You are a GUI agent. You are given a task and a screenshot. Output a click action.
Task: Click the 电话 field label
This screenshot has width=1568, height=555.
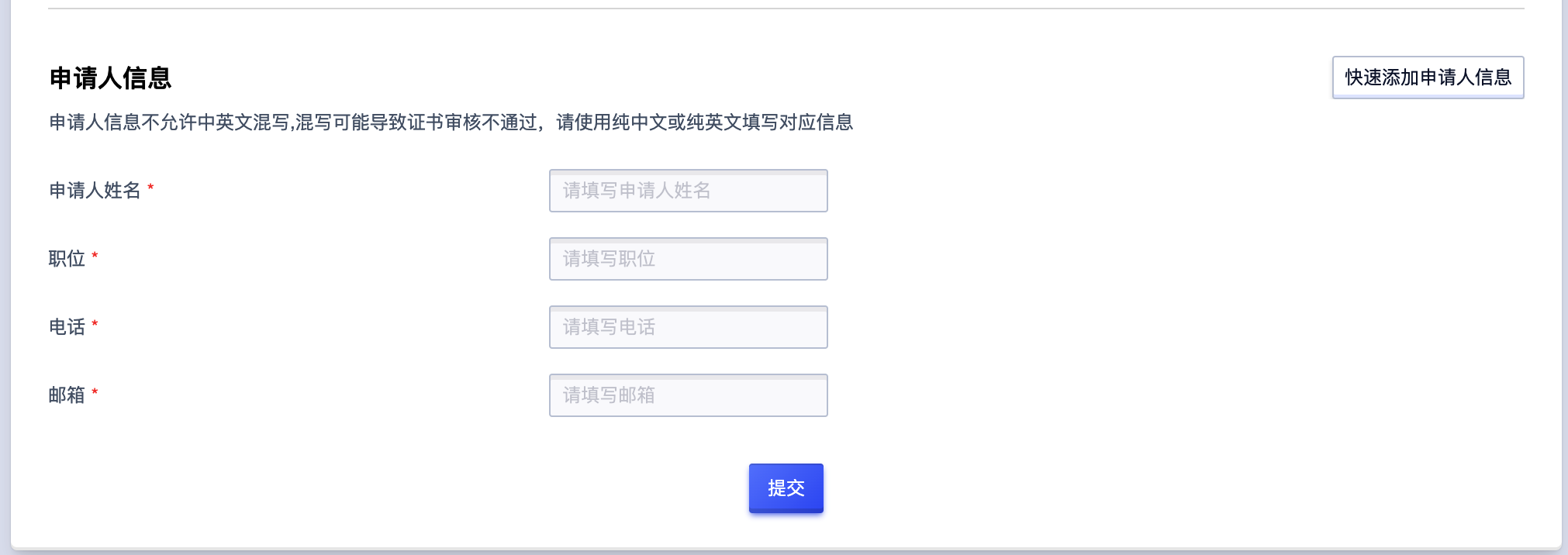point(67,327)
